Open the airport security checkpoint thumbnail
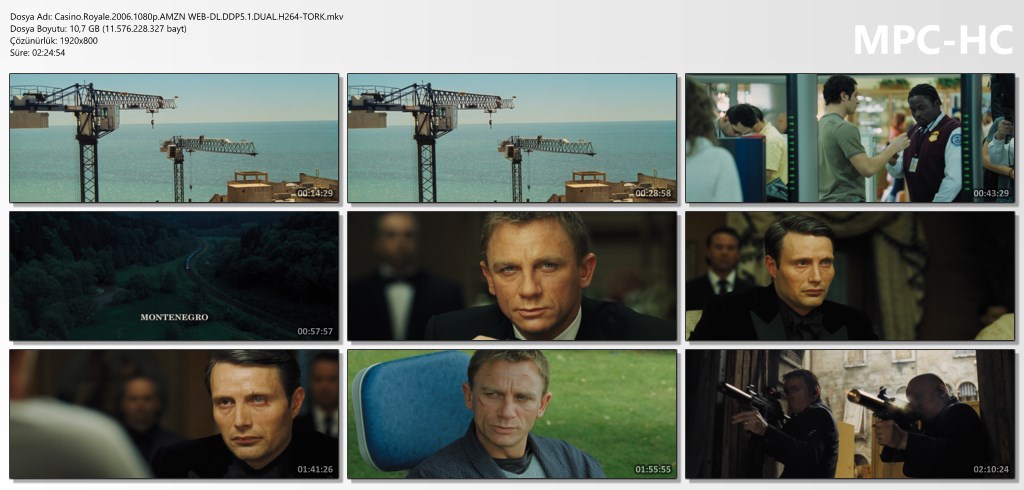This screenshot has width=1024, height=490. tap(849, 138)
